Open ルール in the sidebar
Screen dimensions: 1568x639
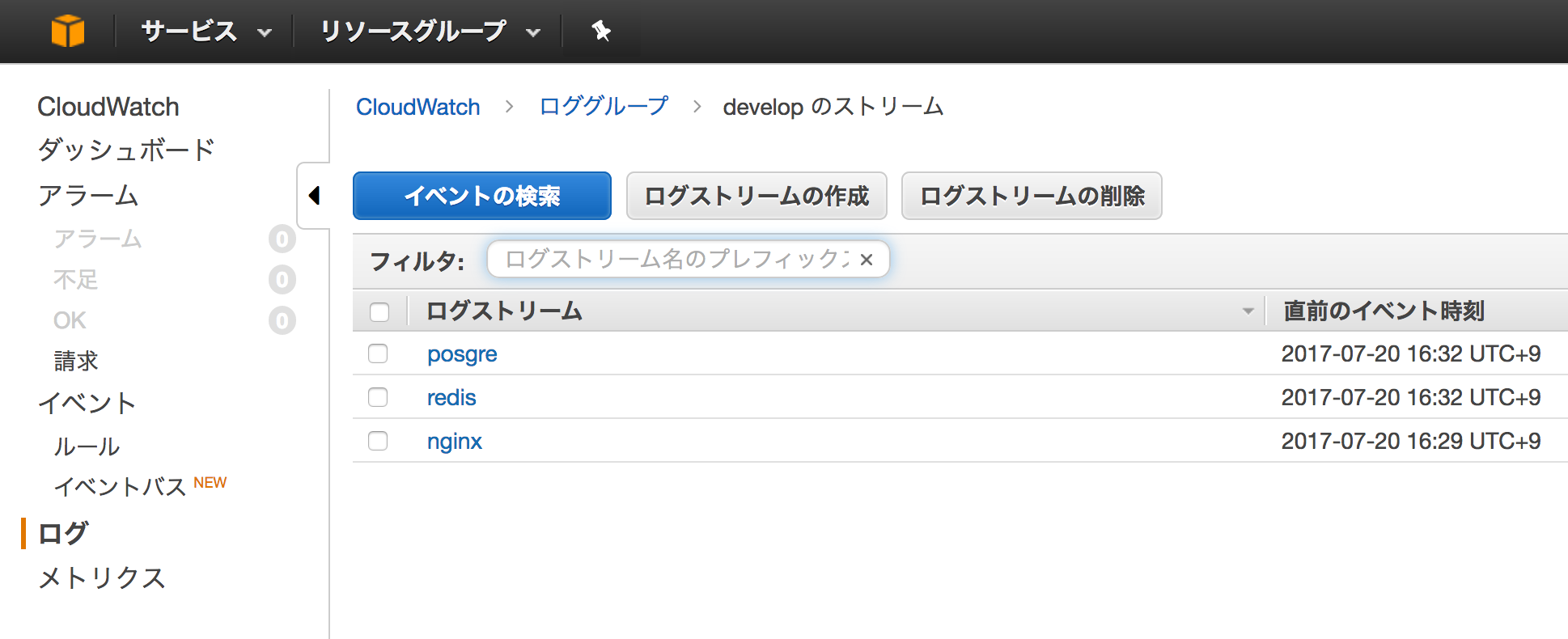[87, 446]
